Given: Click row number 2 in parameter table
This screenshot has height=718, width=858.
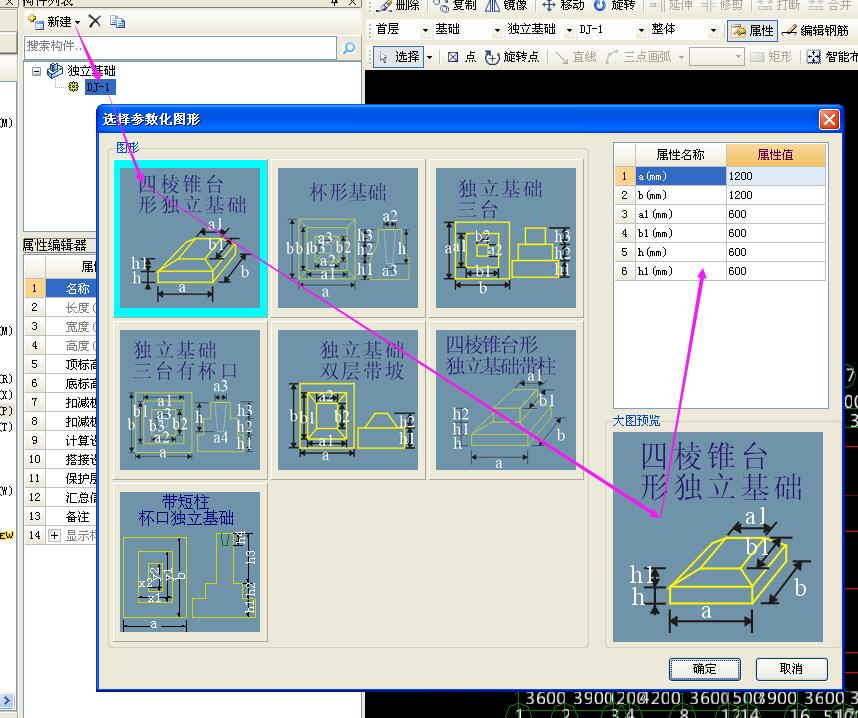Looking at the screenshot, I should (x=624, y=195).
